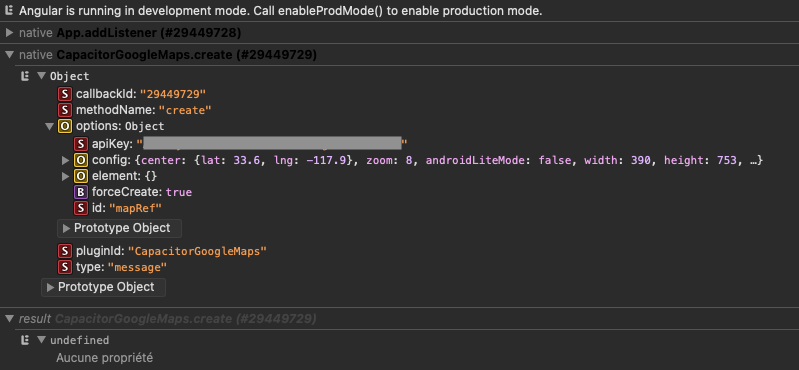Select the "29449729" callbackId value

(173, 94)
